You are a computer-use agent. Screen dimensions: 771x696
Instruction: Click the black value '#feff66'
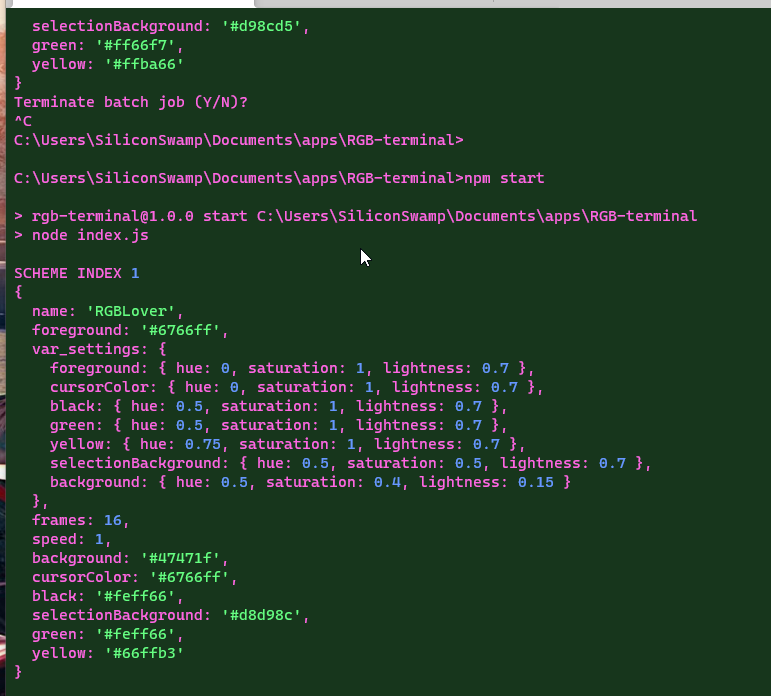(135, 596)
